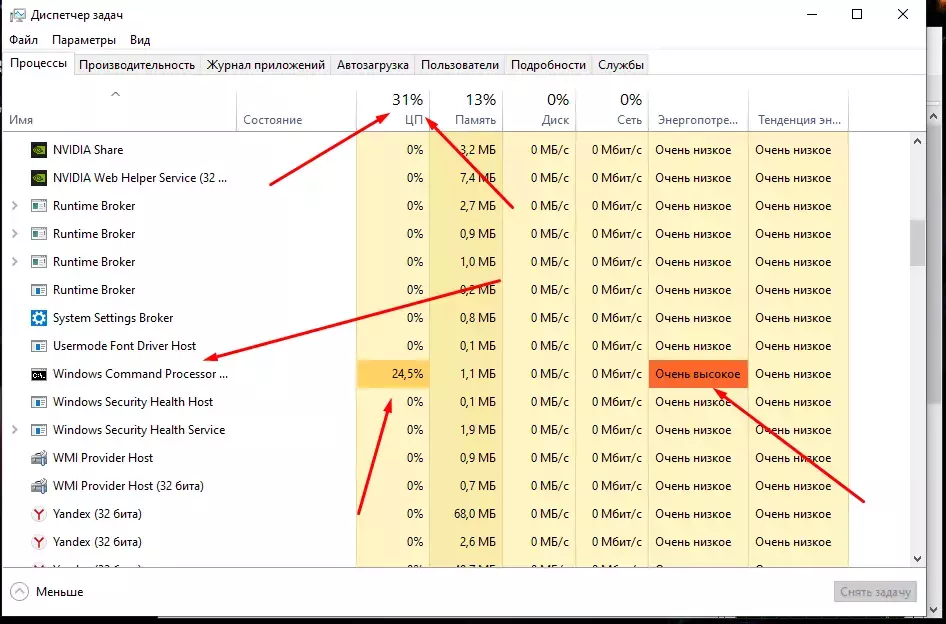Click the WMI Provider Host icon
The height and width of the screenshot is (624, 946).
[x=39, y=458]
